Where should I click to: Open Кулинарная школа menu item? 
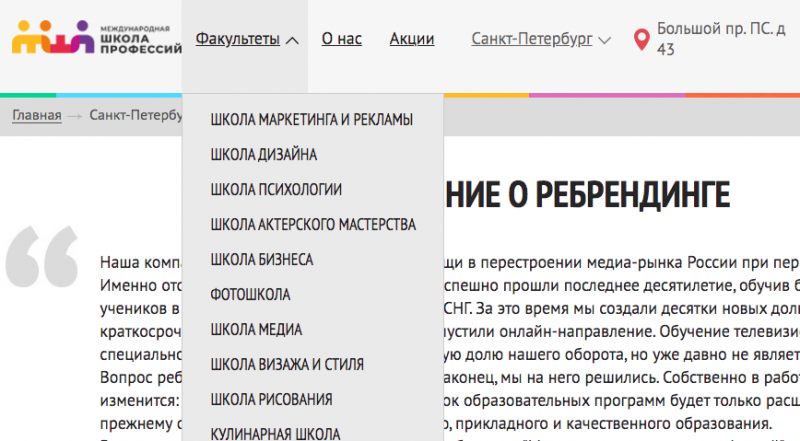[x=275, y=433]
